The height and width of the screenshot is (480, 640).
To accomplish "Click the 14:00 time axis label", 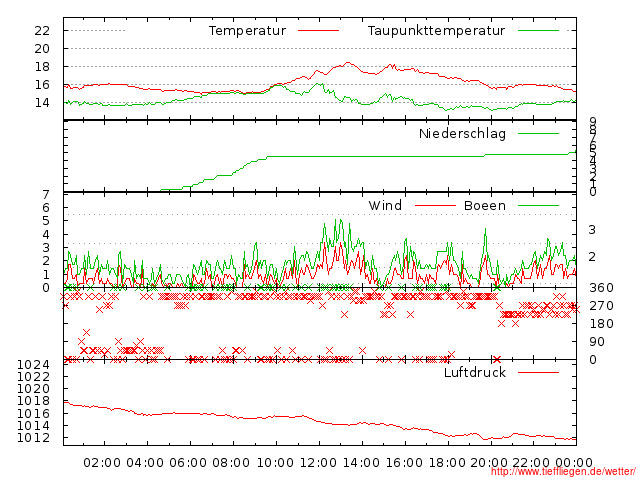I will 361,462.
